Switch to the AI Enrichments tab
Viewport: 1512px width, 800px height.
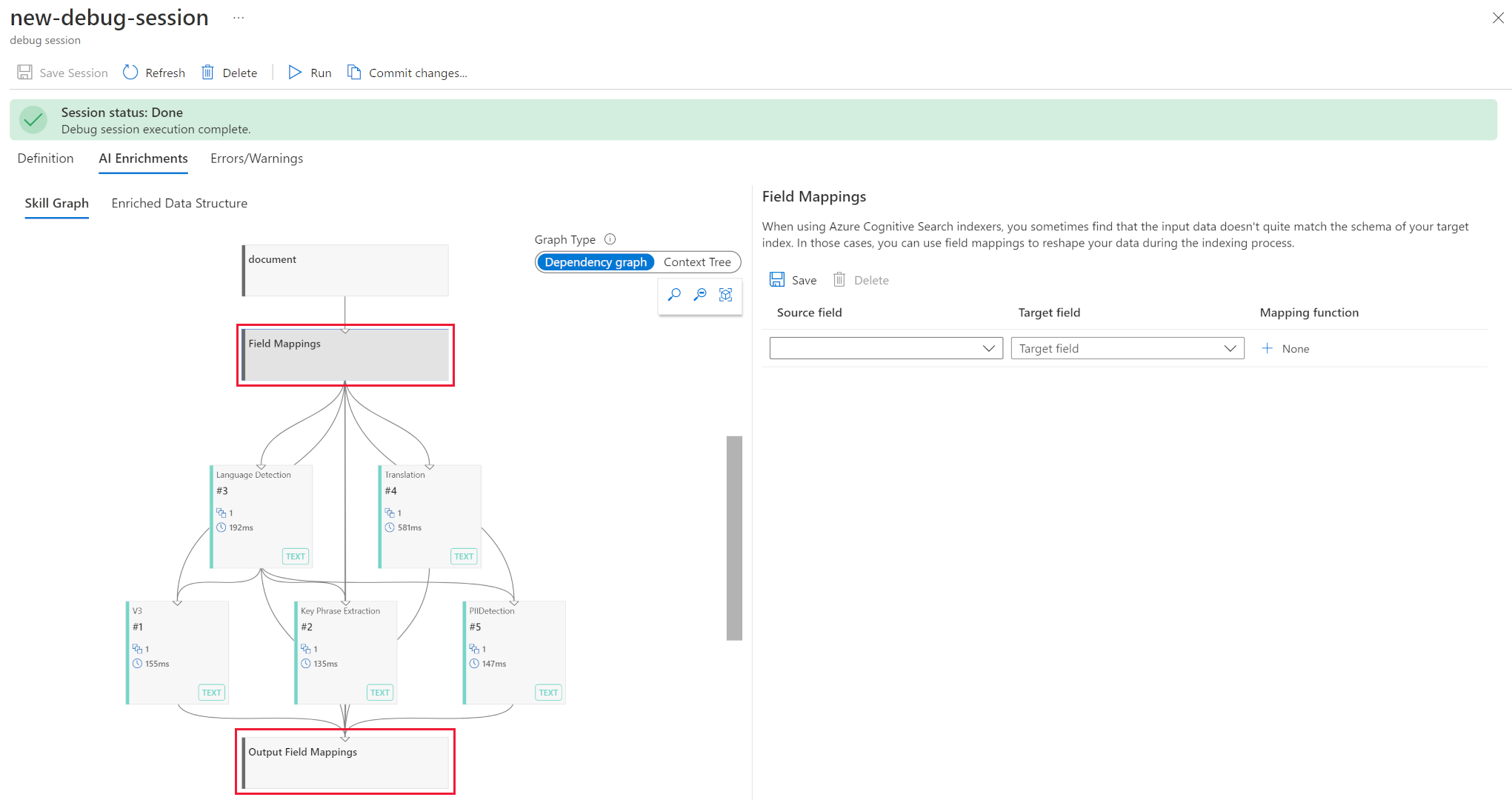143,159
